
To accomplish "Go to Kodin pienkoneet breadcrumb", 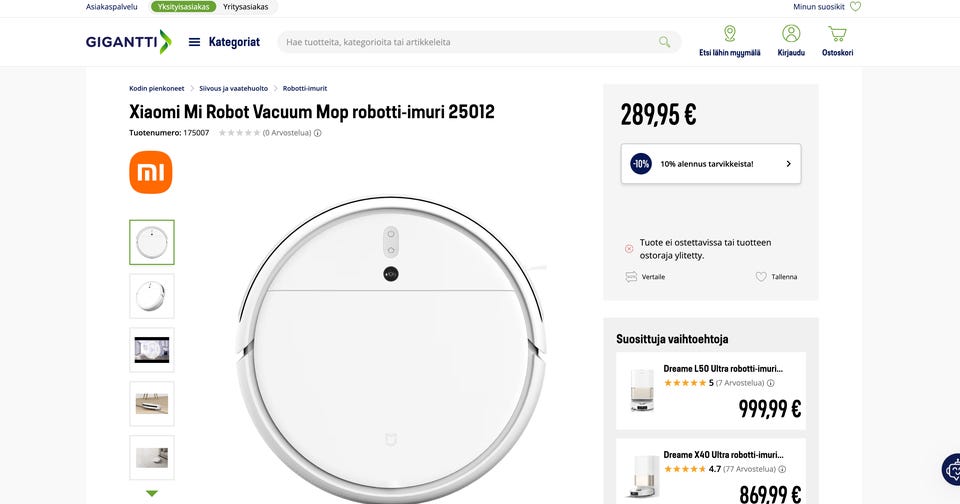I will [x=157, y=89].
